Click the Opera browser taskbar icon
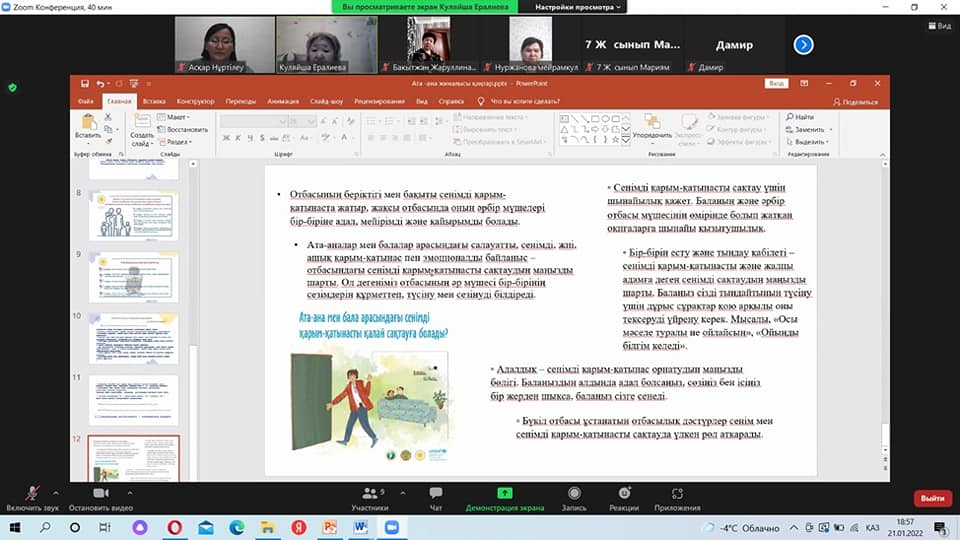Screen dimensions: 960x540 coord(175,527)
